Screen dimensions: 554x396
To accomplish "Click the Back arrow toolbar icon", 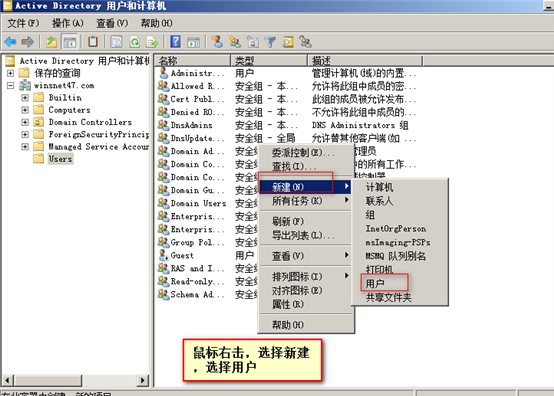I will click(10, 42).
